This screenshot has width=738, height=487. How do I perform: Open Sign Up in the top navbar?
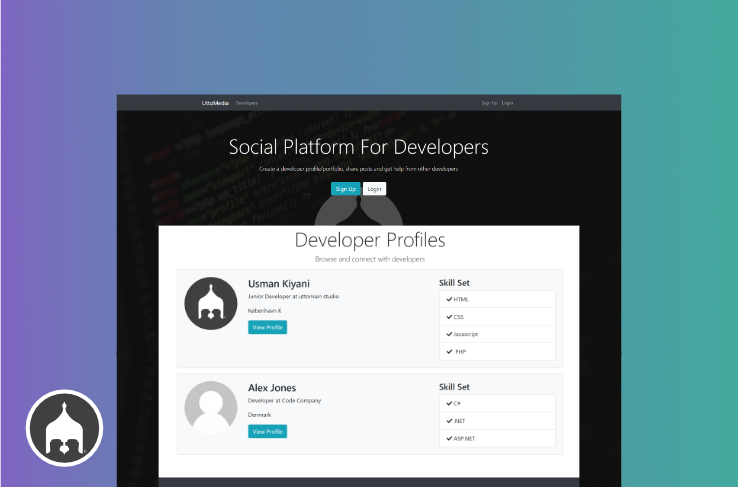coord(489,103)
